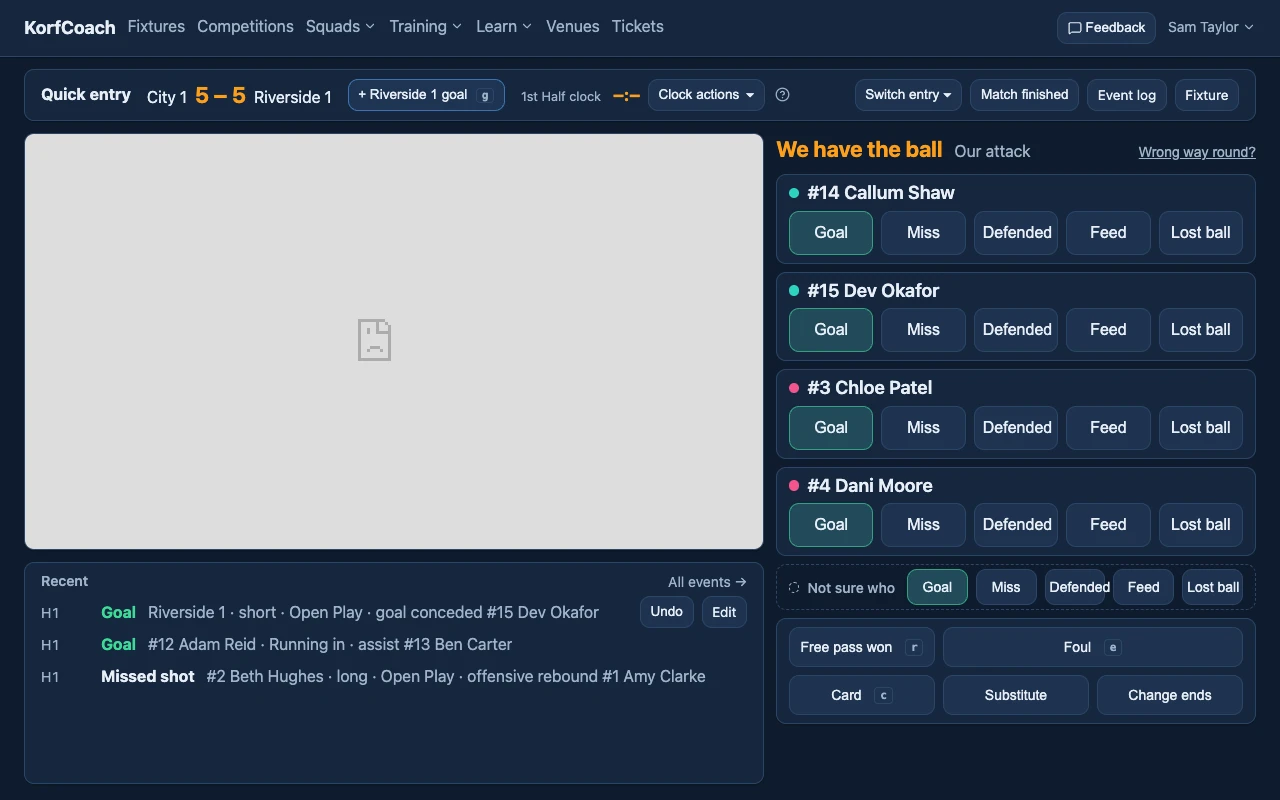The height and width of the screenshot is (800, 1280).
Task: Record a Miss for Dani Moore
Action: 923,525
